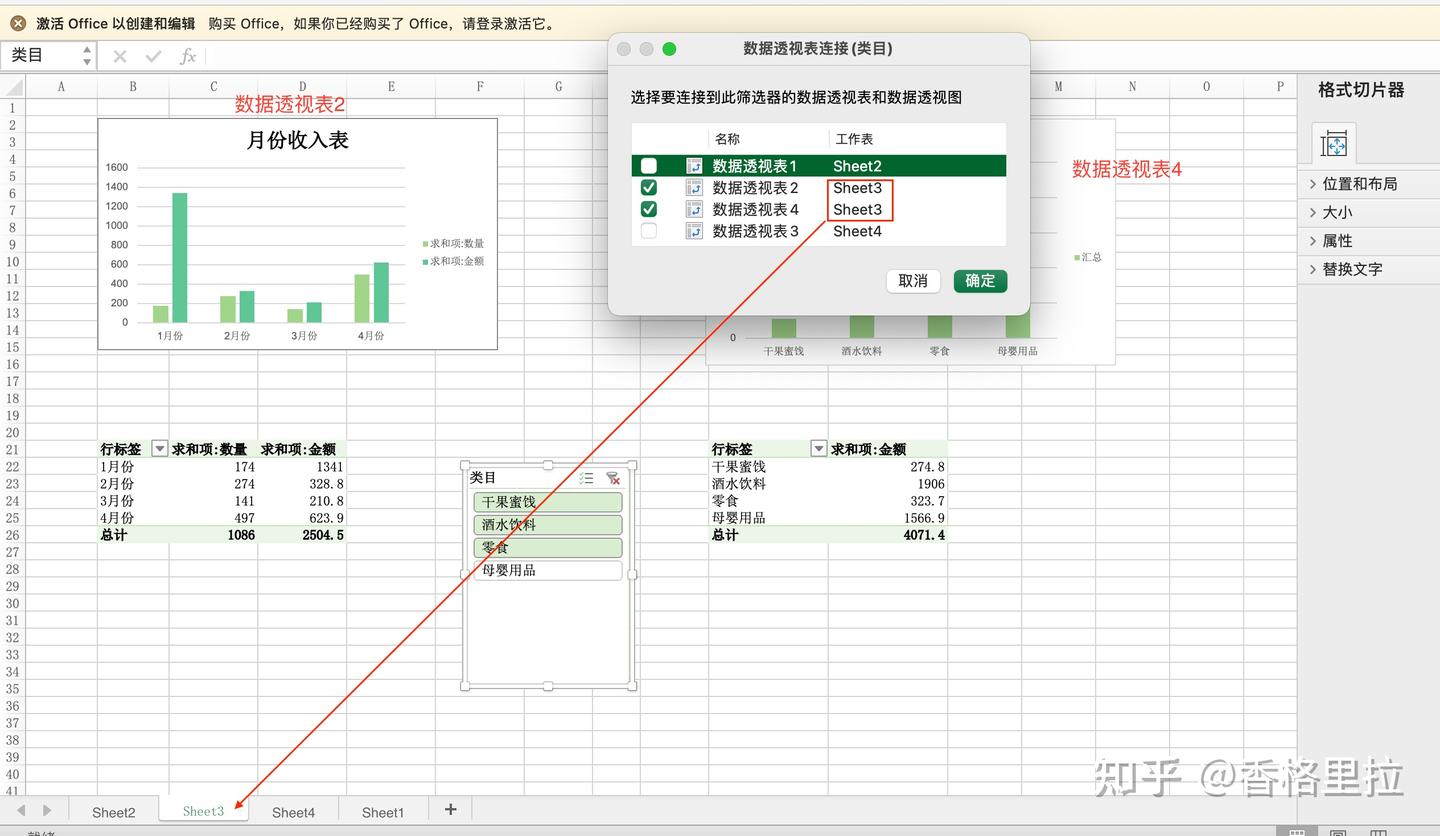Image resolution: width=1440 pixels, height=836 pixels.
Task: Toggle multi-select in the 类目 slicer
Action: tap(586, 478)
